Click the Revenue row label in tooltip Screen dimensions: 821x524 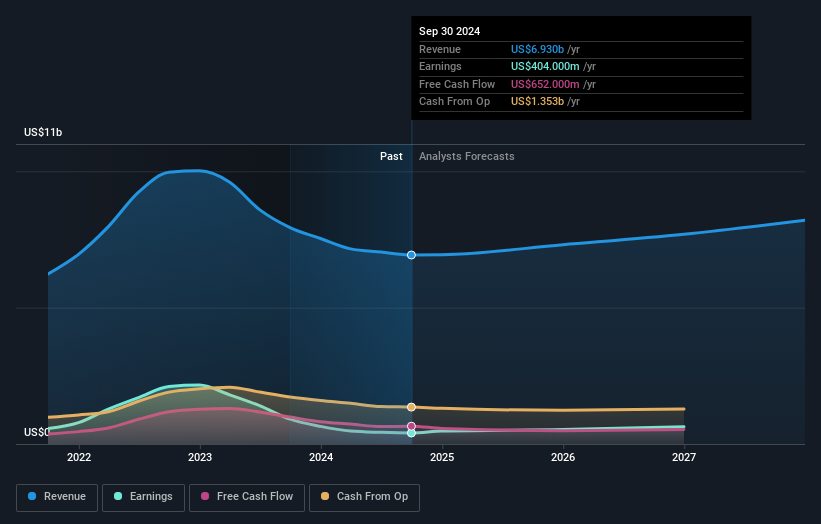tap(440, 49)
